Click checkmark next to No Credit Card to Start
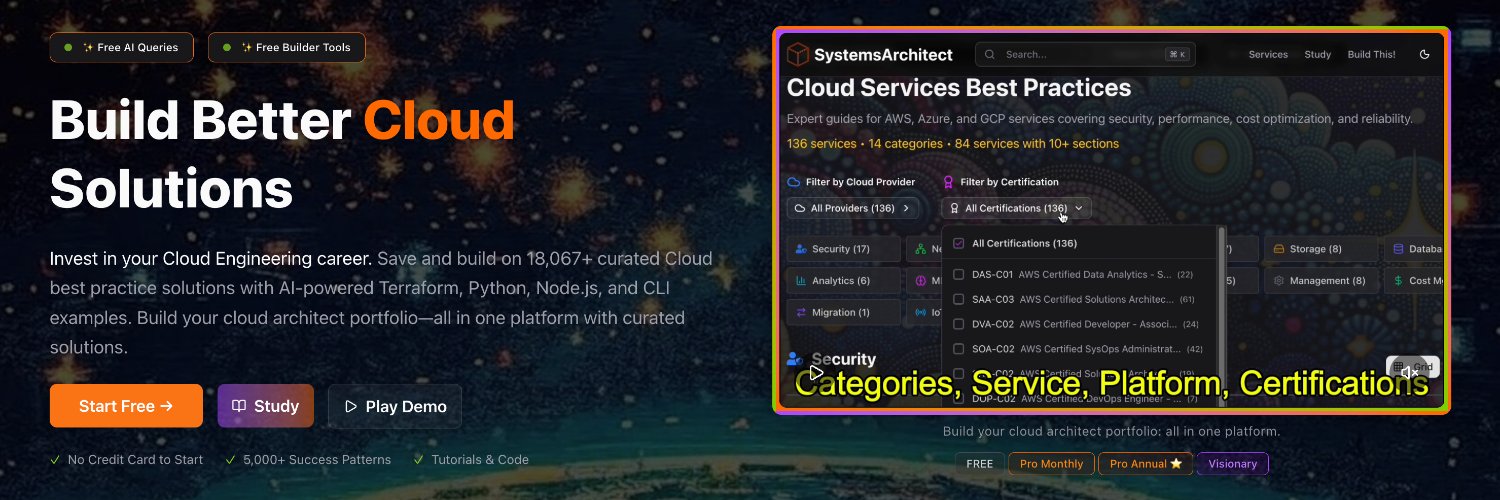This screenshot has width=1500, height=500. 55,460
